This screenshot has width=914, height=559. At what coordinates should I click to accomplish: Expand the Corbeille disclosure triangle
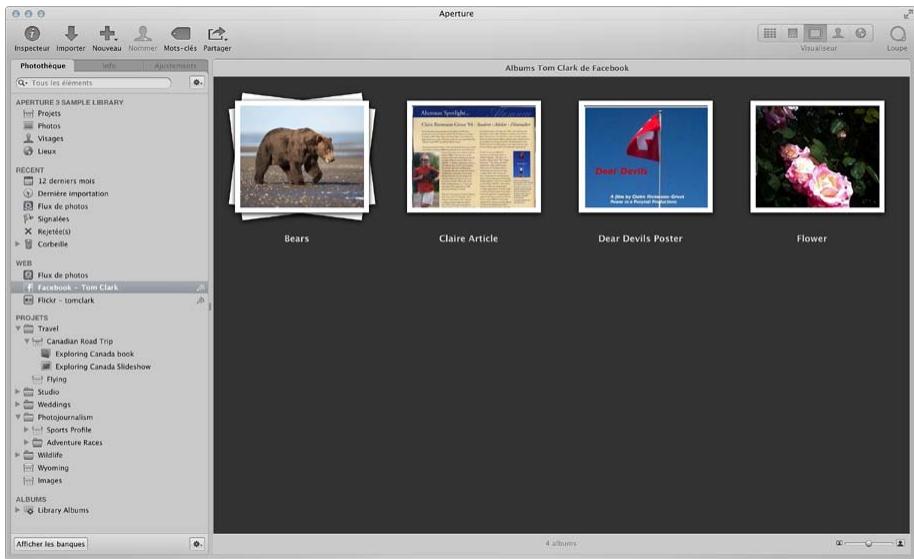click(17, 244)
